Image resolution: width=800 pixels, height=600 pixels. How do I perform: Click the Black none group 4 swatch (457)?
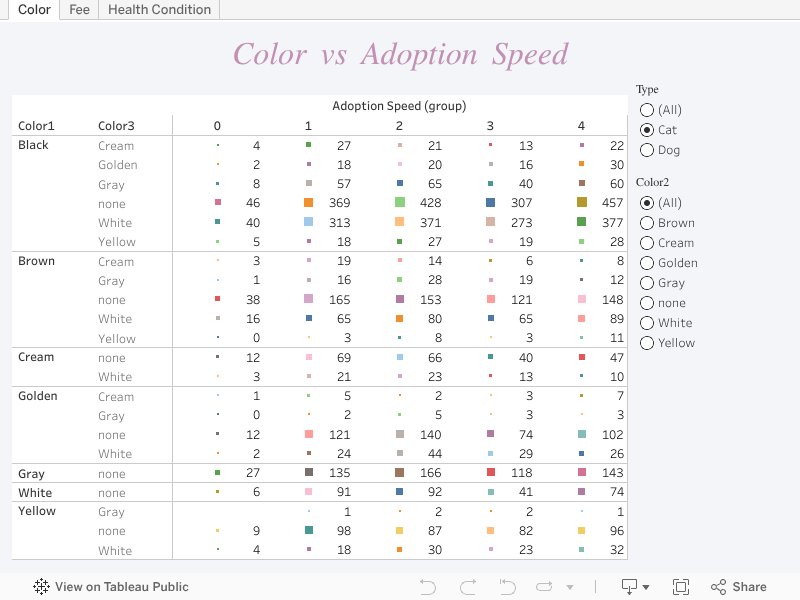pyautogui.click(x=582, y=203)
